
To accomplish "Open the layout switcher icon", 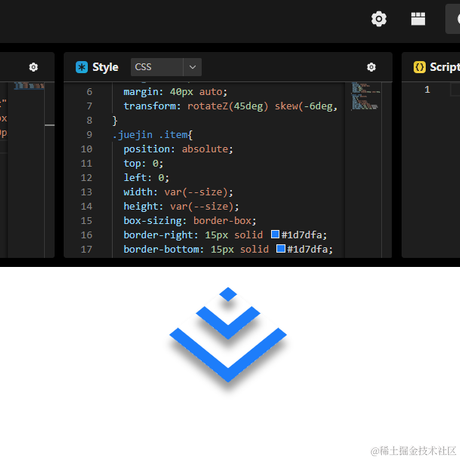I will 418,19.
